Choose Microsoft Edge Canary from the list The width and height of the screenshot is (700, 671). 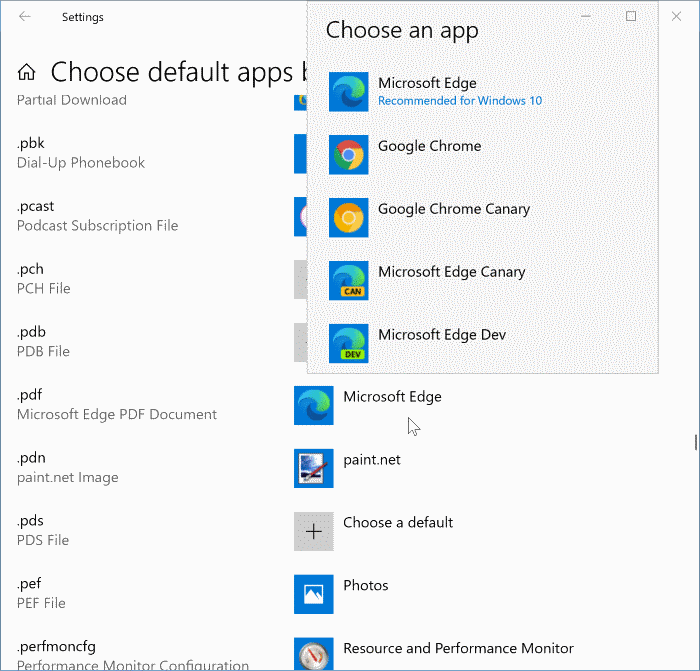[x=483, y=280]
